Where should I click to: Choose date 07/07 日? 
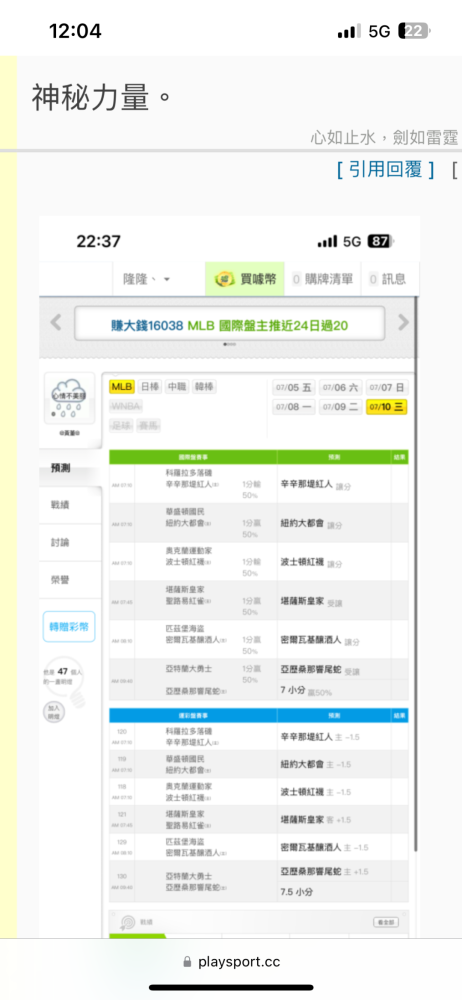coord(387,387)
